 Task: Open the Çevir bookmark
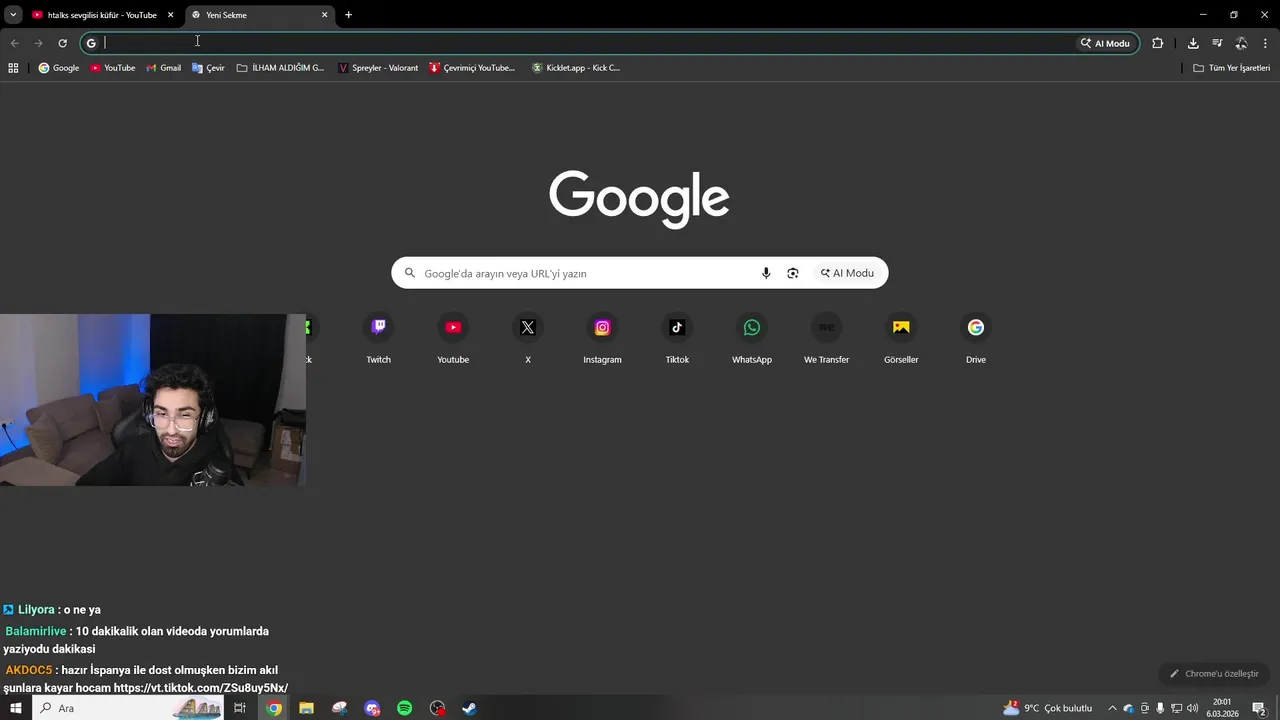(x=208, y=68)
